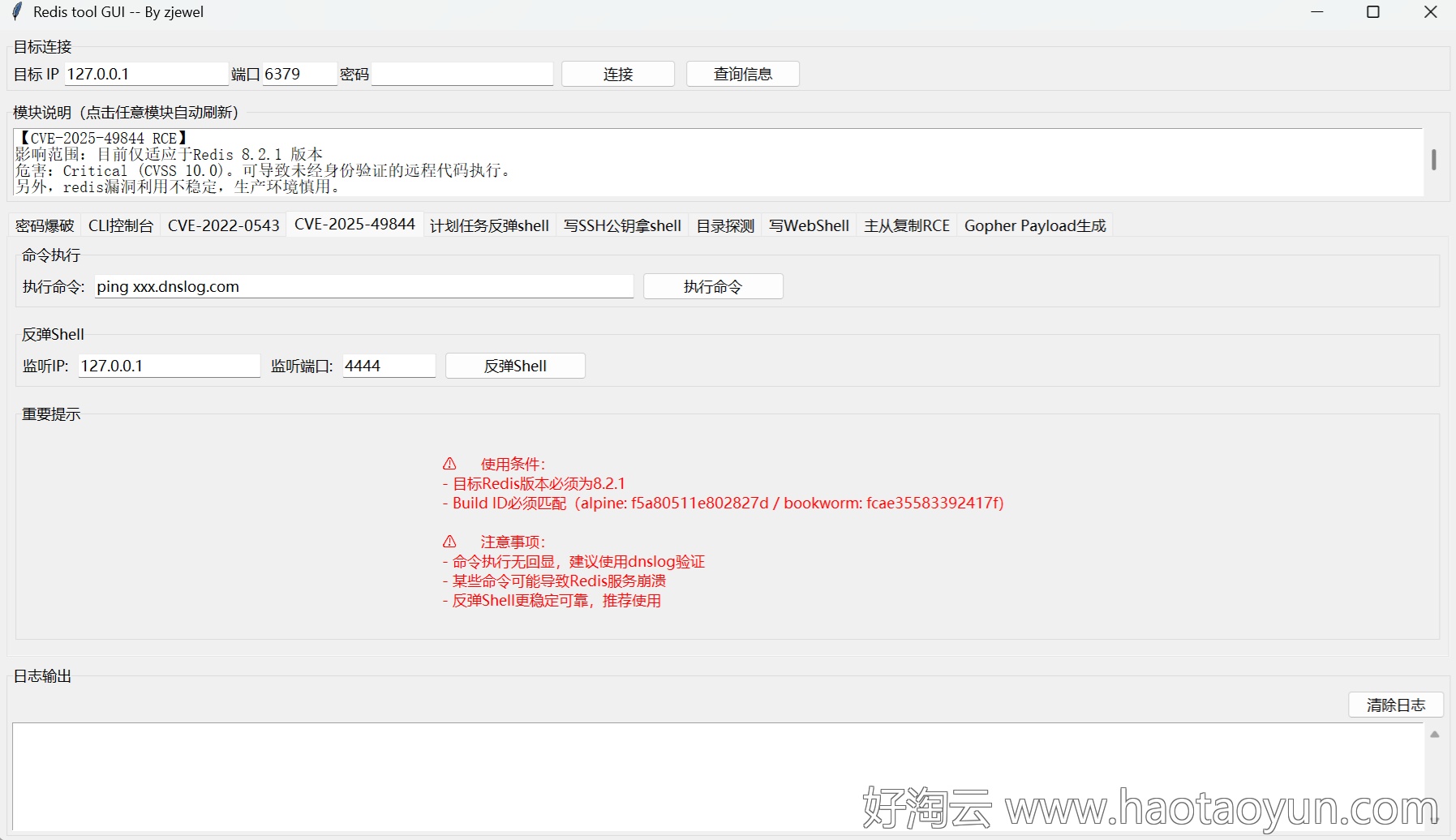
Task: Maximize the Redis tool GUI window
Action: point(1373,12)
